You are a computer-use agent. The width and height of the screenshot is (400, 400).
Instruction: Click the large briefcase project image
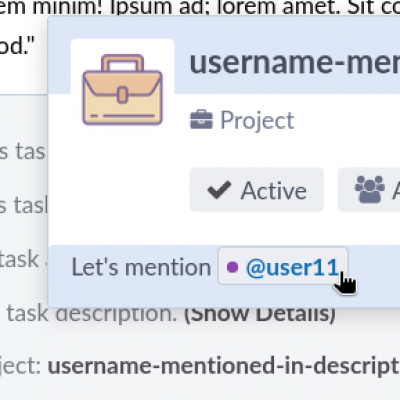click(122, 89)
